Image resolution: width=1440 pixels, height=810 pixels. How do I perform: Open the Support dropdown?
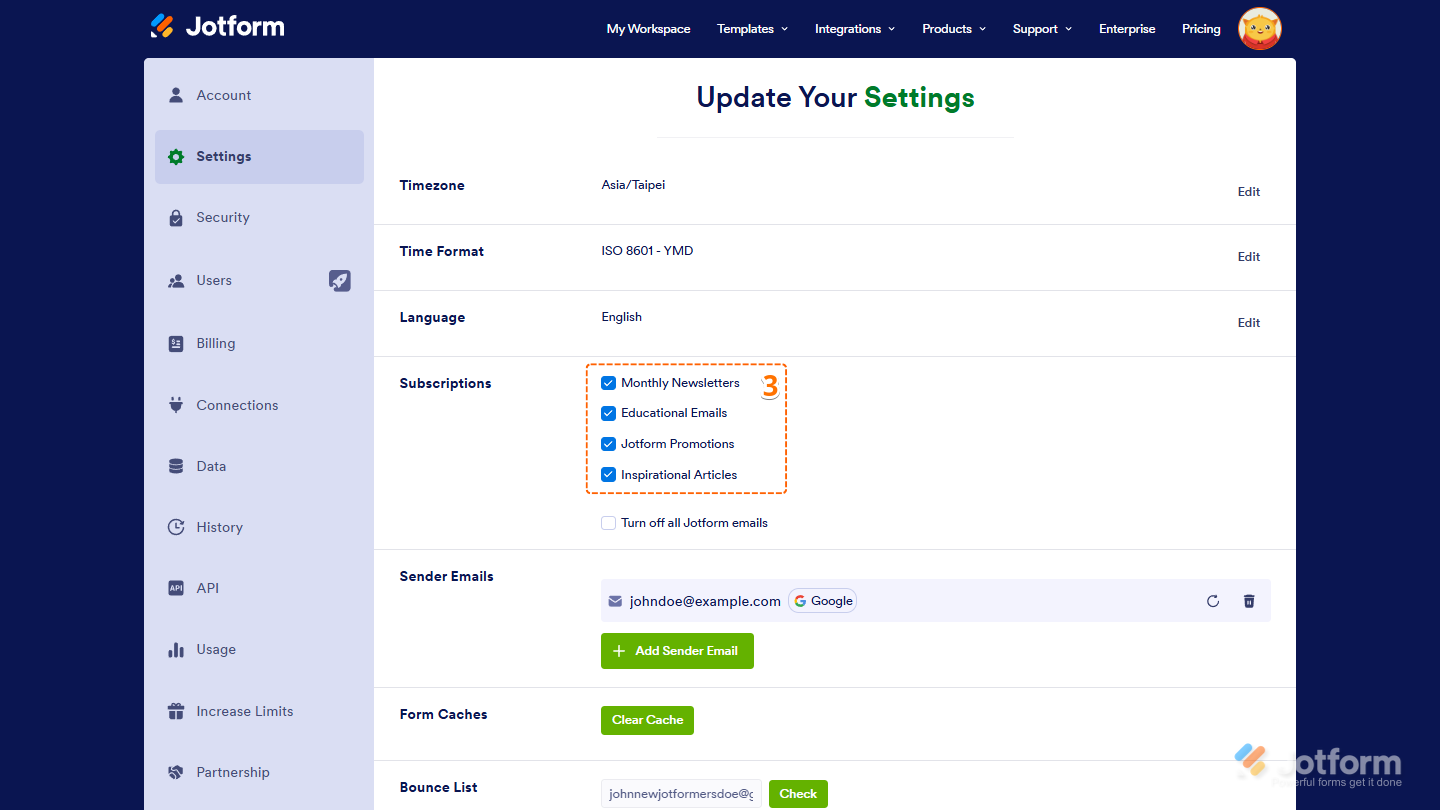click(x=1041, y=29)
